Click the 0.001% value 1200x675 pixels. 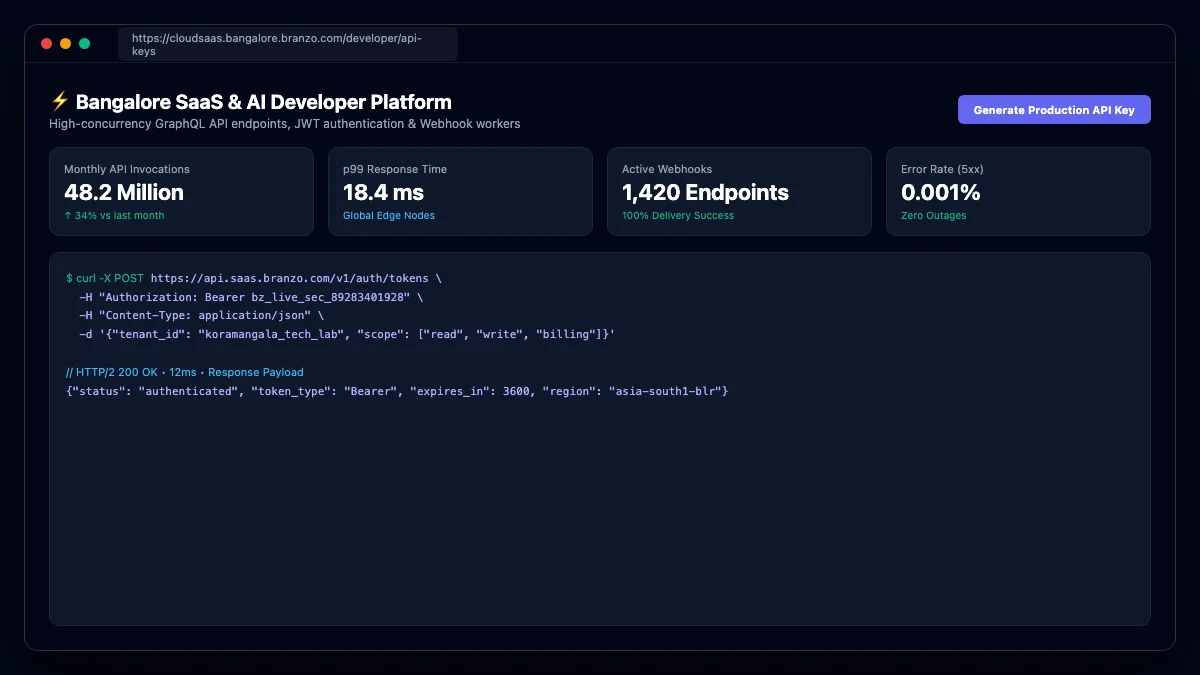coord(941,192)
